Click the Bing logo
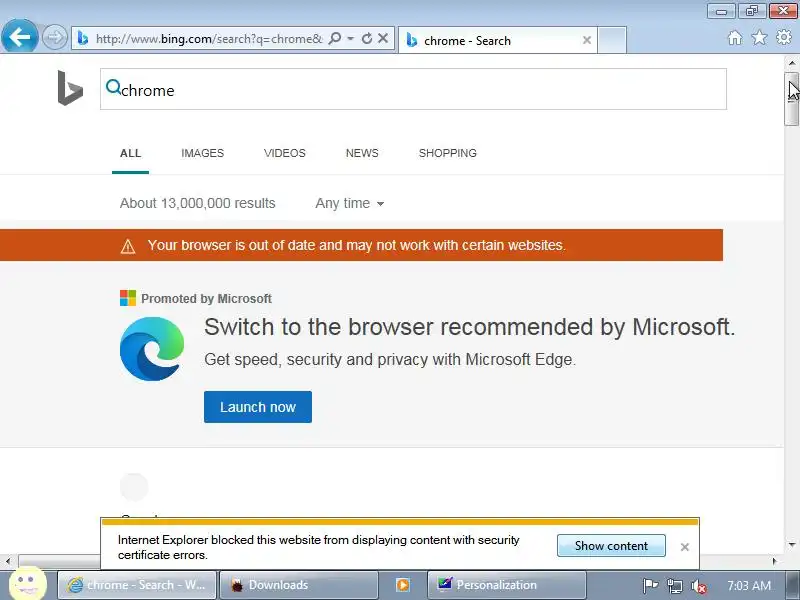800x600 pixels. 70,88
